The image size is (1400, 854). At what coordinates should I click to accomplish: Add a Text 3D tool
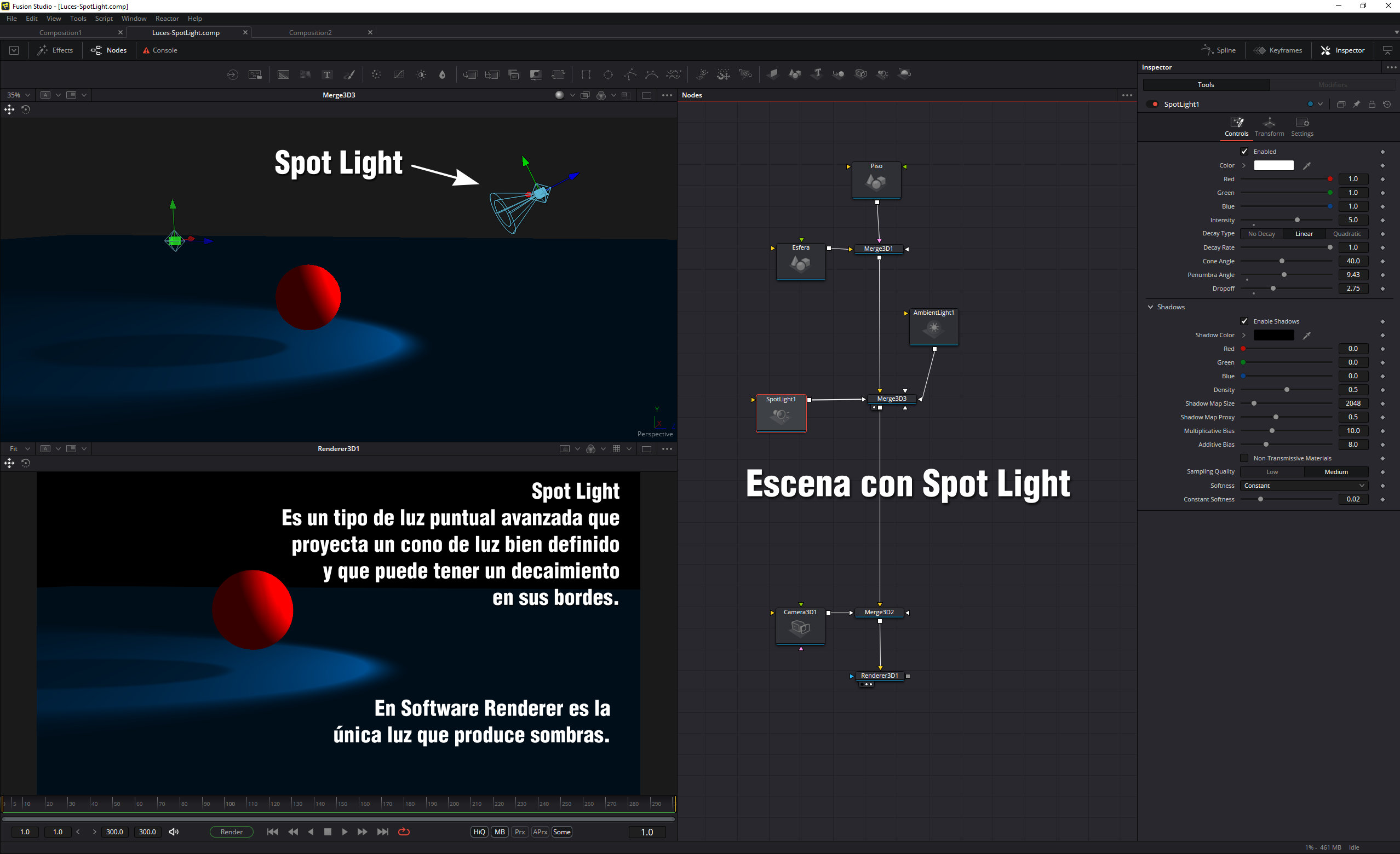tap(817, 74)
